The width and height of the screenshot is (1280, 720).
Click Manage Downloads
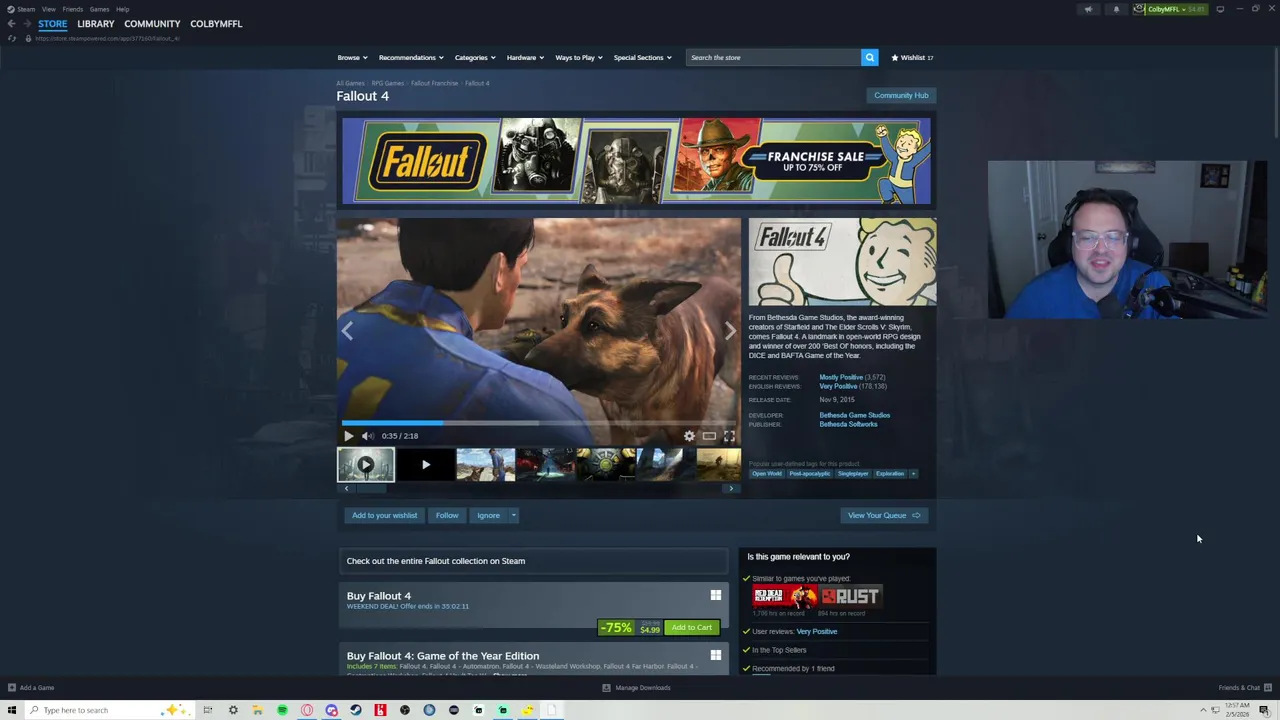(x=636, y=688)
